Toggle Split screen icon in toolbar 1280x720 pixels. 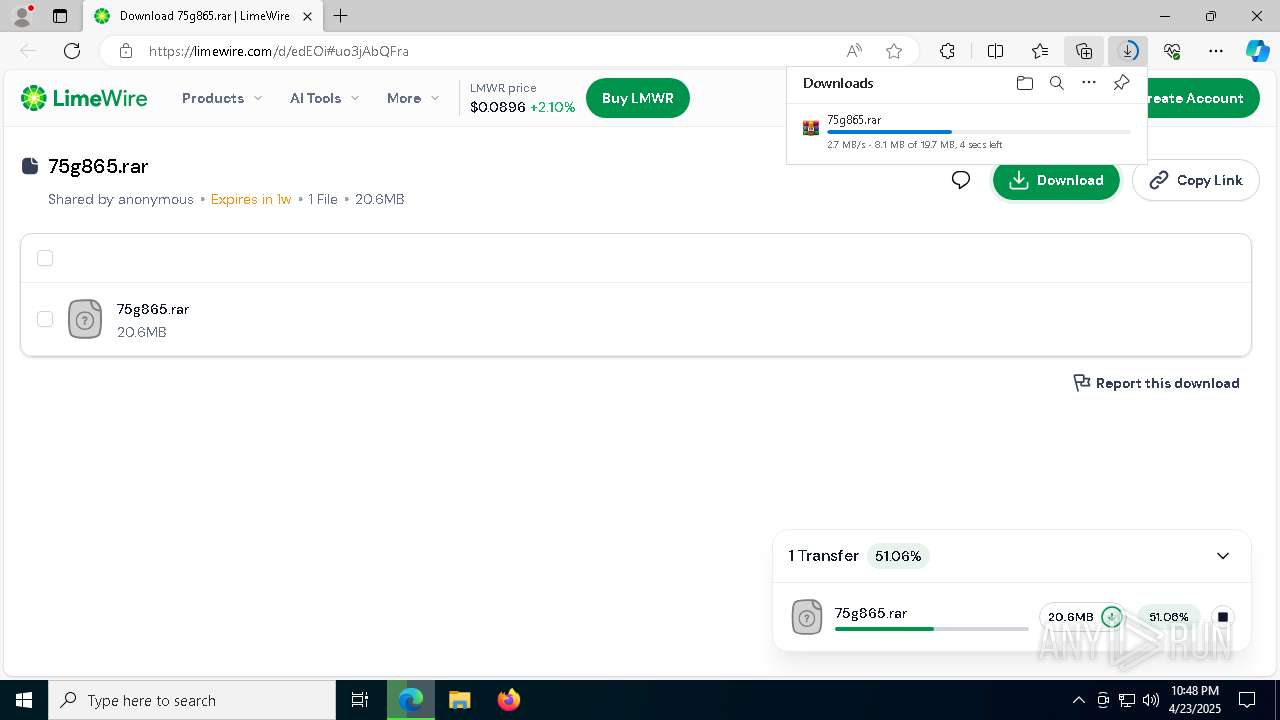click(995, 51)
